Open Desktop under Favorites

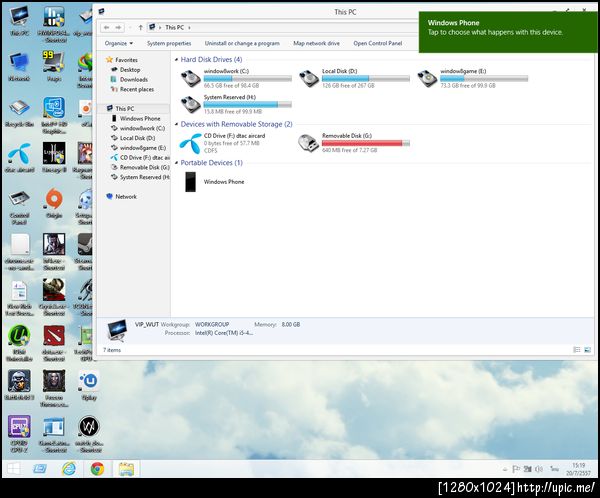coord(130,70)
